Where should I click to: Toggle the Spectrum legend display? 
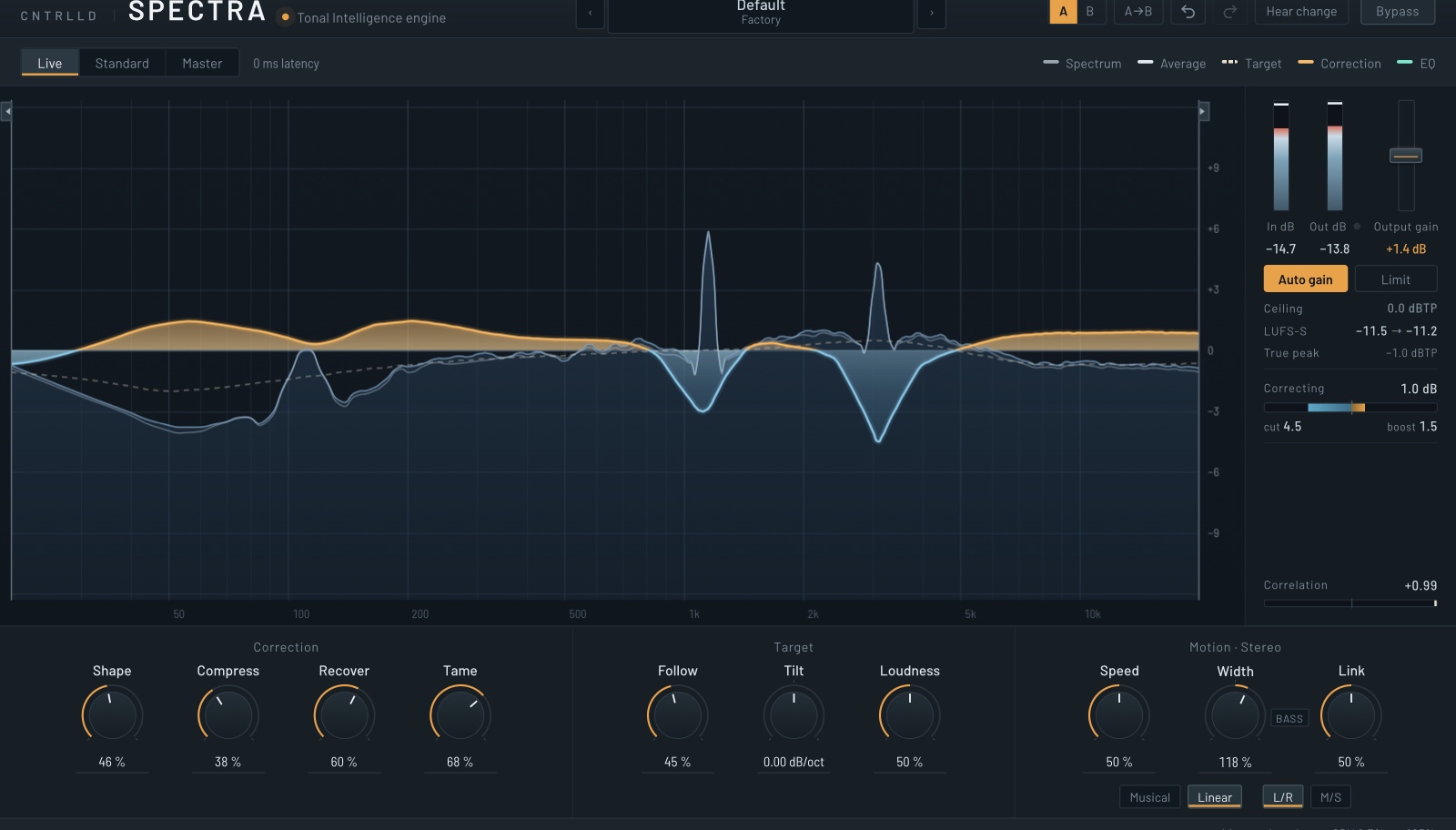[x=1082, y=64]
